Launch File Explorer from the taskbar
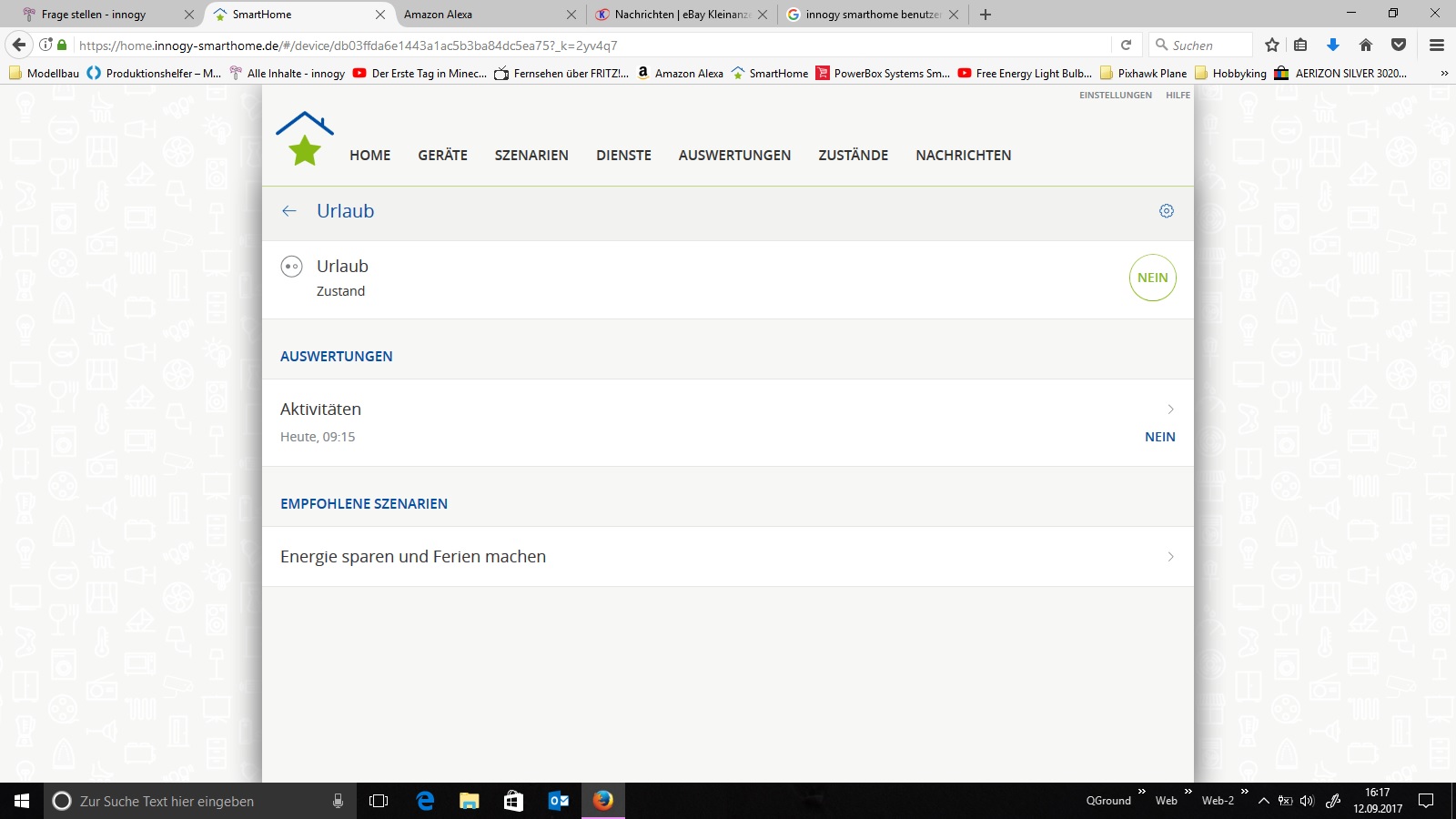The image size is (1456, 819). coord(469,801)
